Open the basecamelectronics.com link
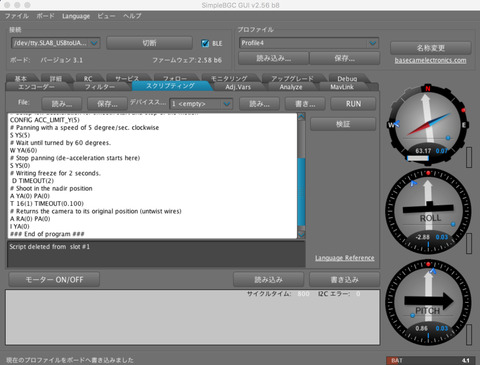Image resolution: width=480 pixels, height=365 pixels. (x=430, y=60)
